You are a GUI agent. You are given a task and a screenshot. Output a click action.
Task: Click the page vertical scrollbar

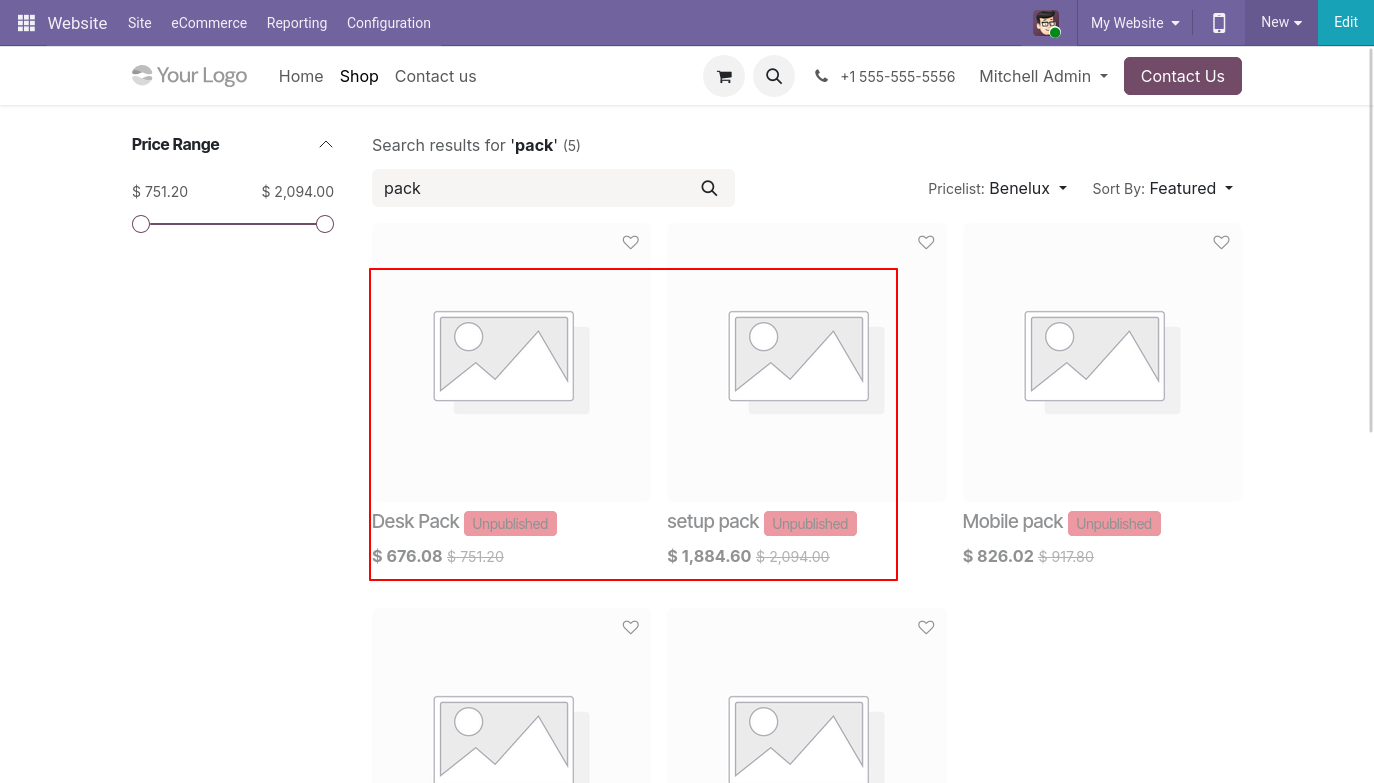(x=1369, y=240)
